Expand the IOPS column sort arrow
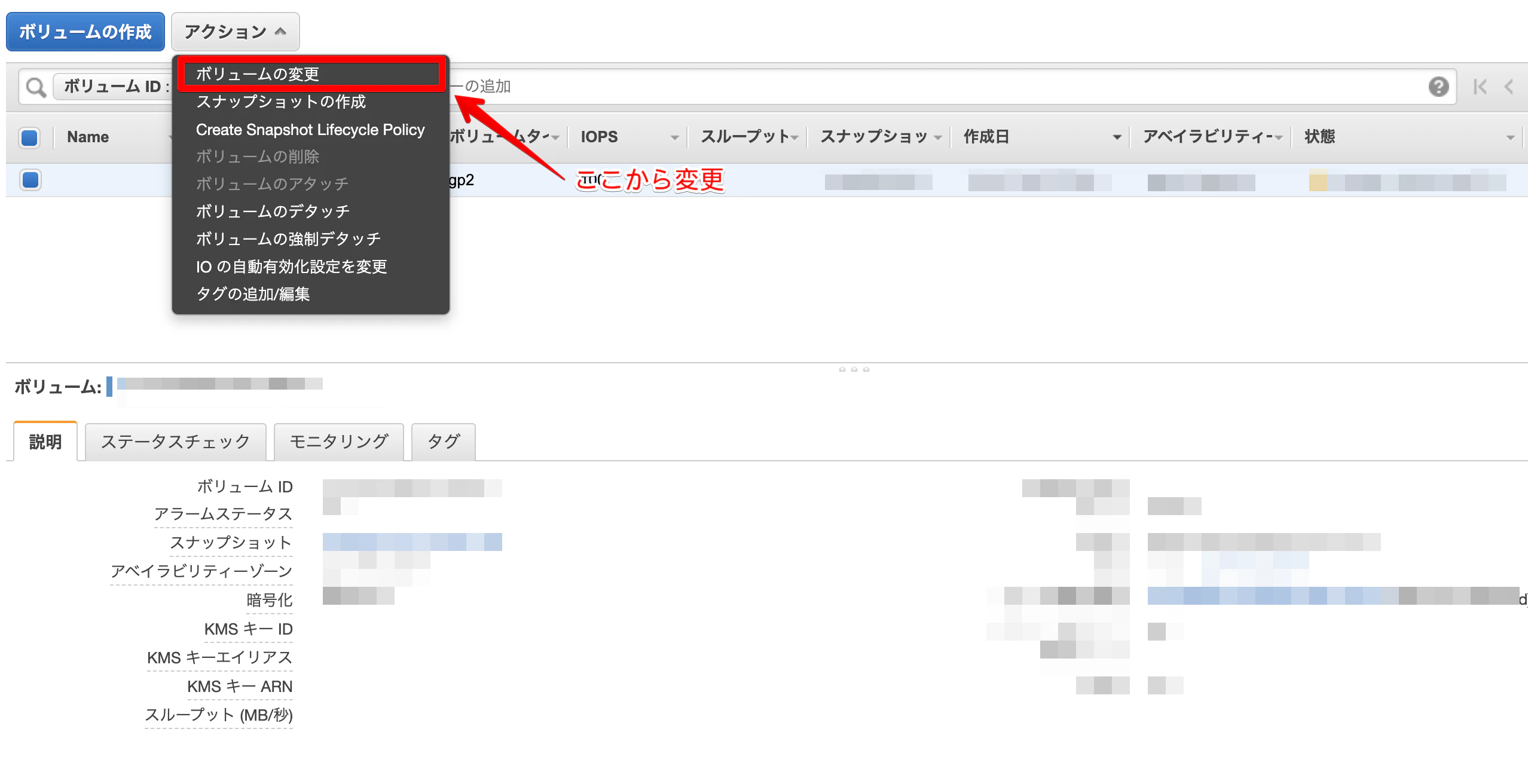 (674, 137)
